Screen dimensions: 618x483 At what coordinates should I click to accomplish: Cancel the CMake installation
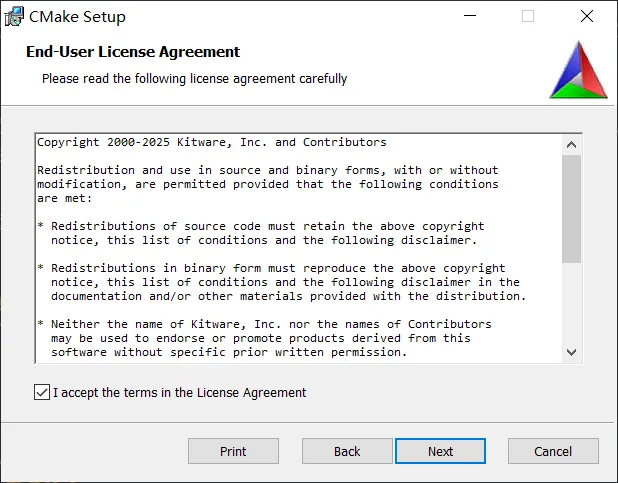coord(553,451)
